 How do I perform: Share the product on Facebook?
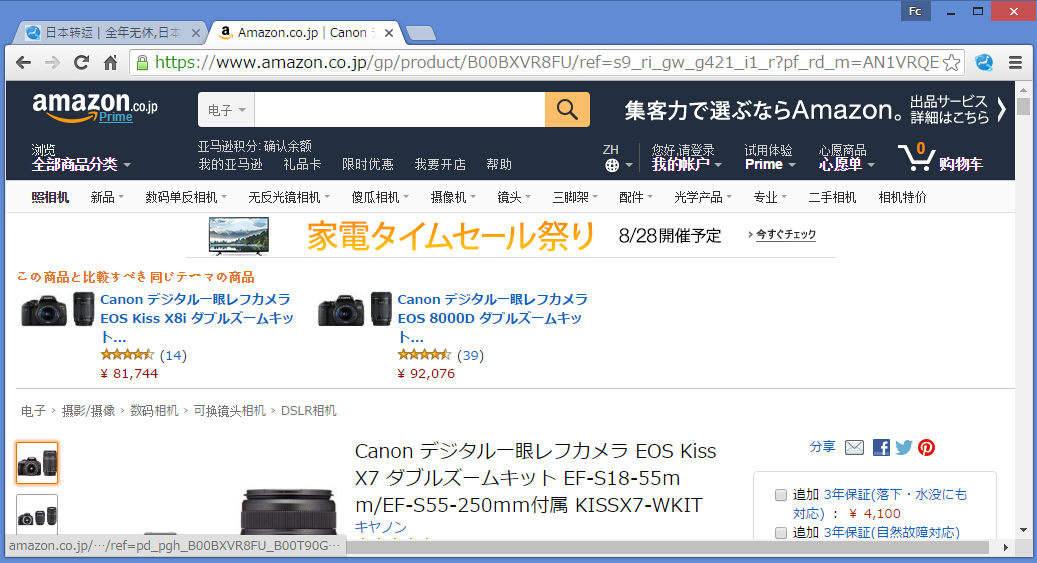(x=881, y=448)
